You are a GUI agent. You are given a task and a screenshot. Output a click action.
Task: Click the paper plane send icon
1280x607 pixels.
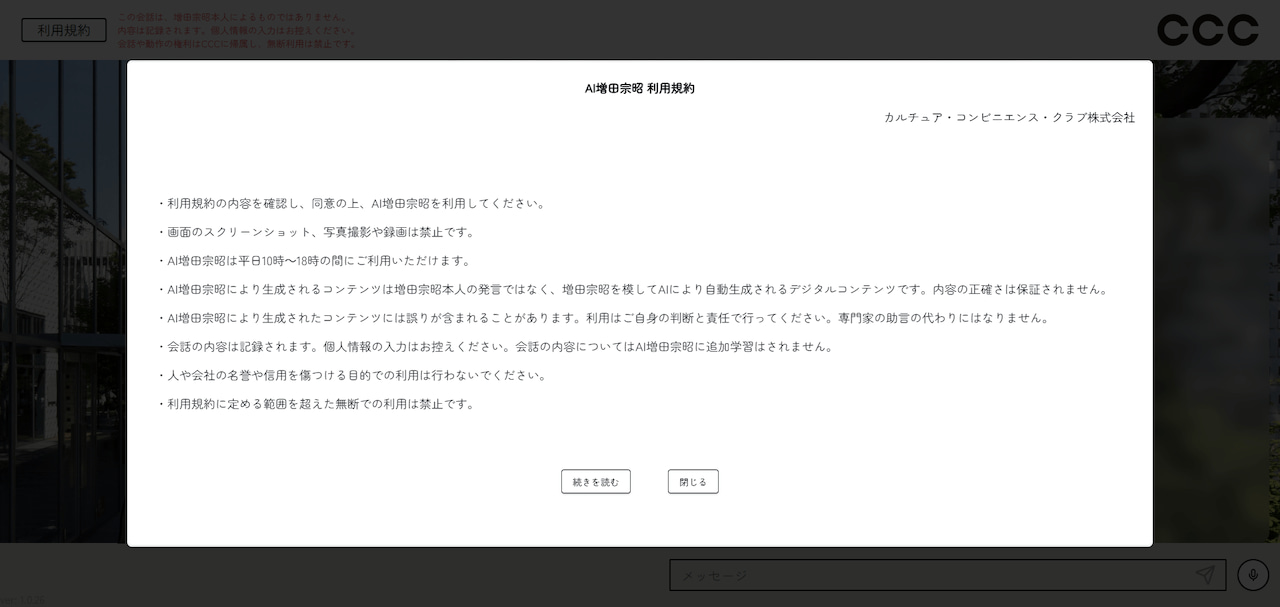1205,575
